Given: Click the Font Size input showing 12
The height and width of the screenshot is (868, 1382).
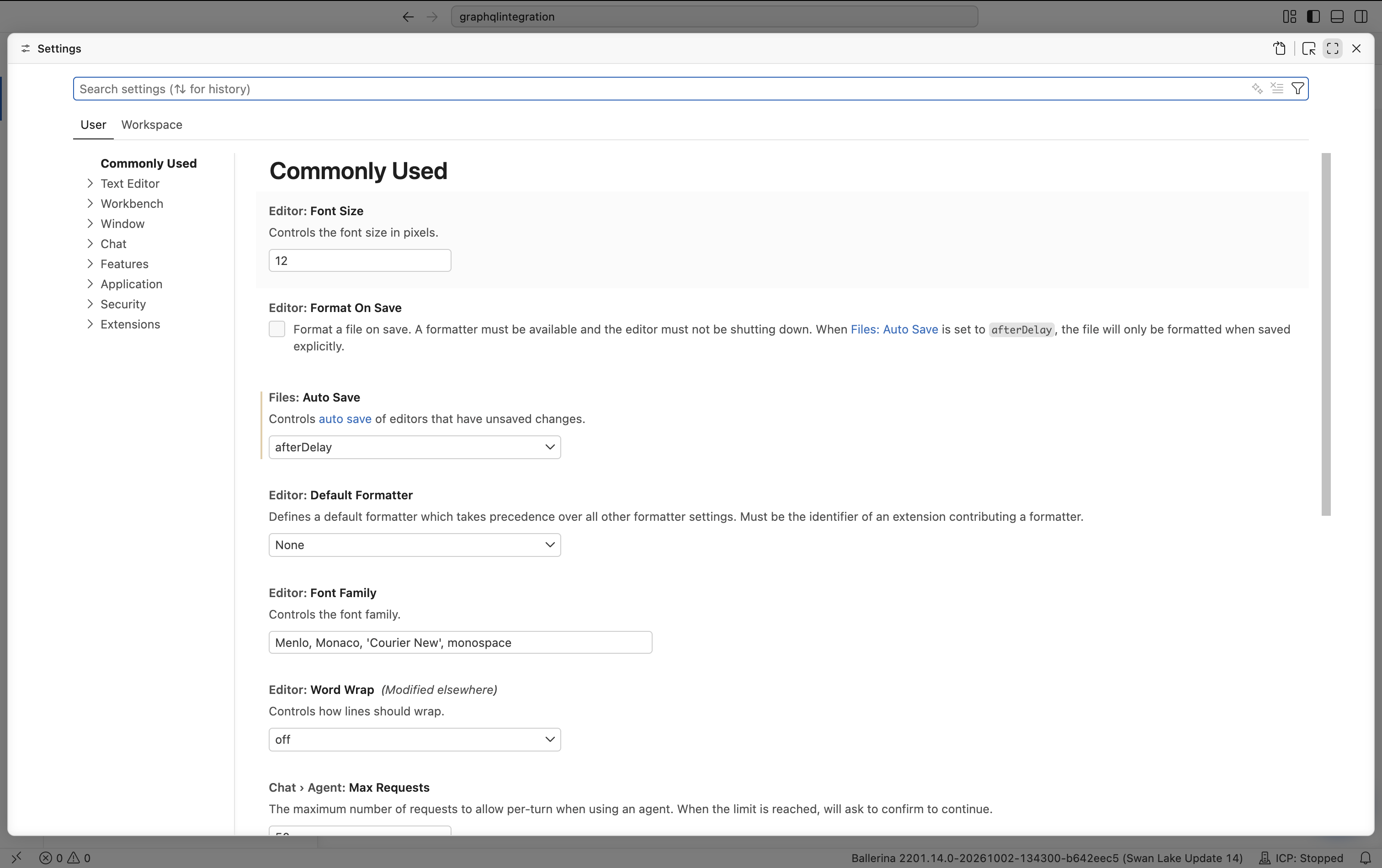Looking at the screenshot, I should (360, 260).
